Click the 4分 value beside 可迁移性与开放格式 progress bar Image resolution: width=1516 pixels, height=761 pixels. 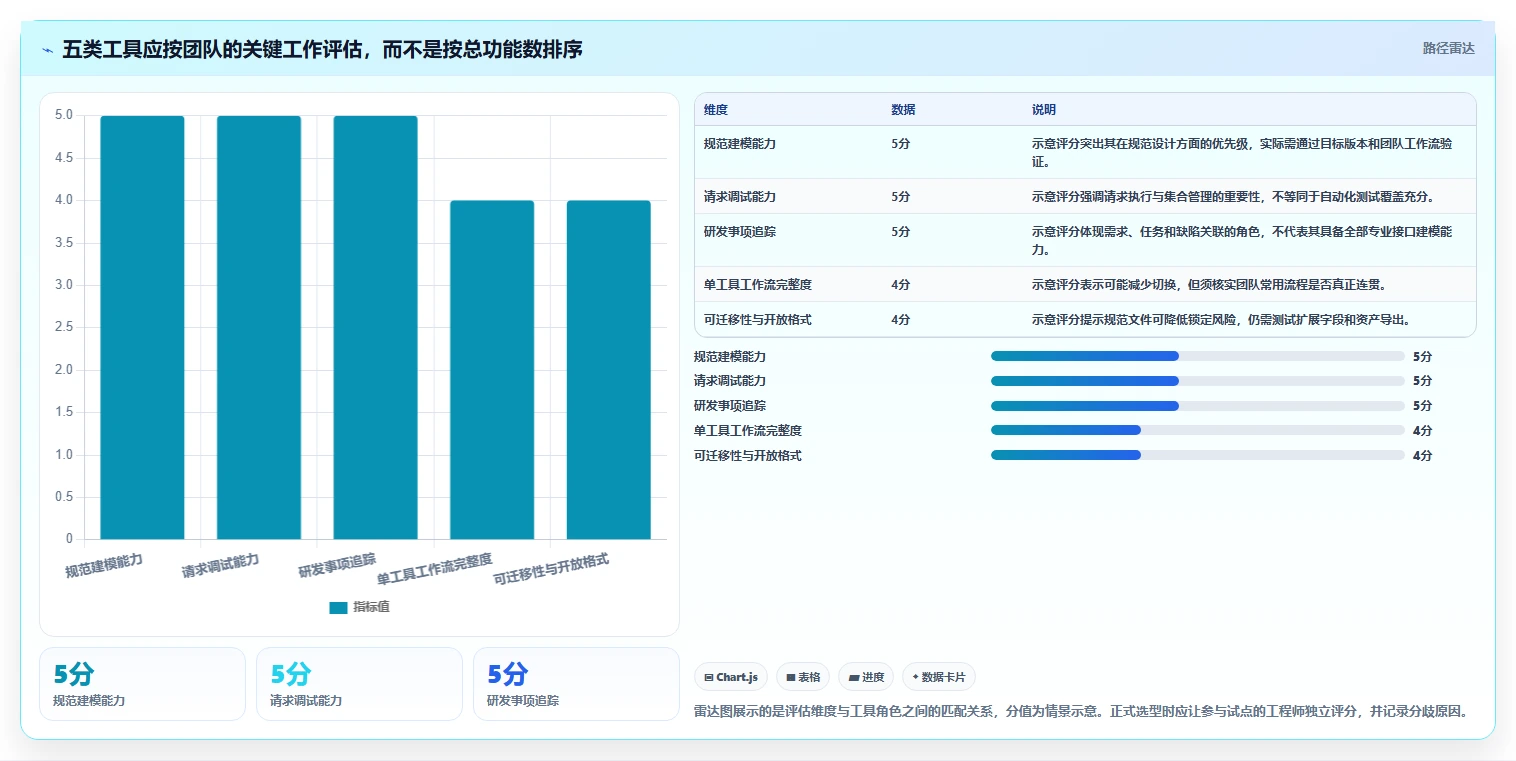(1422, 455)
